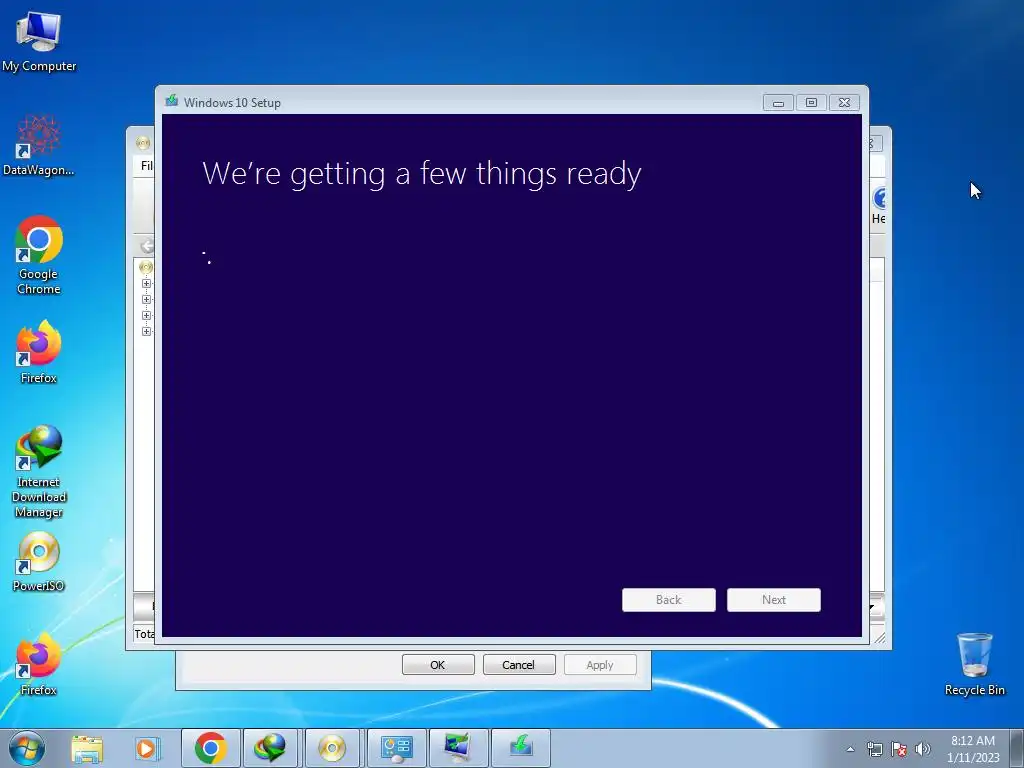Click OK in the dialog behind Setup
Viewport: 1024px width, 768px height.
(x=438, y=665)
